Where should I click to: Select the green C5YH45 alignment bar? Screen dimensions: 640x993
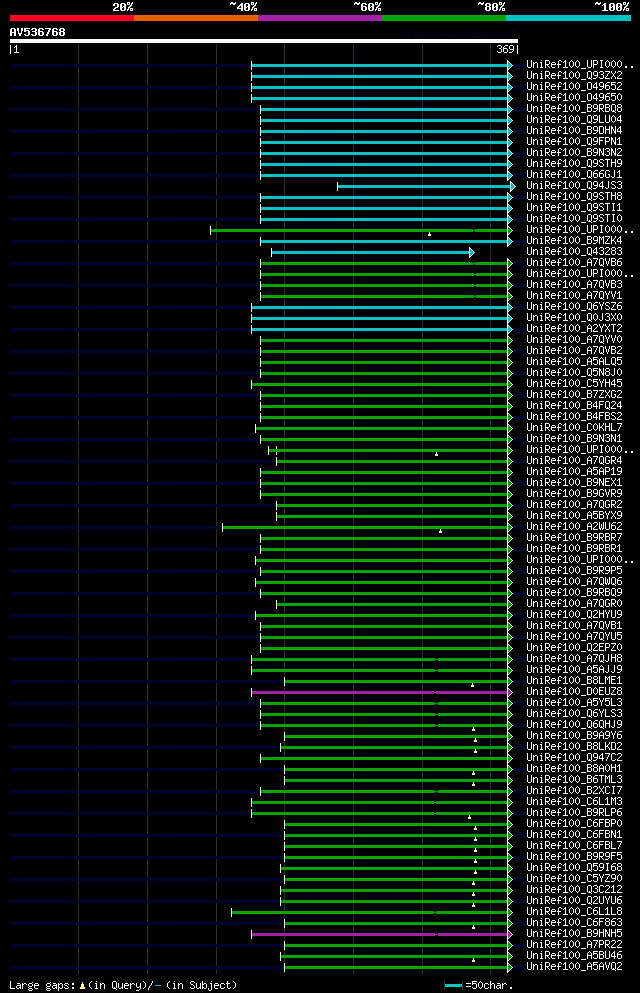coord(382,384)
